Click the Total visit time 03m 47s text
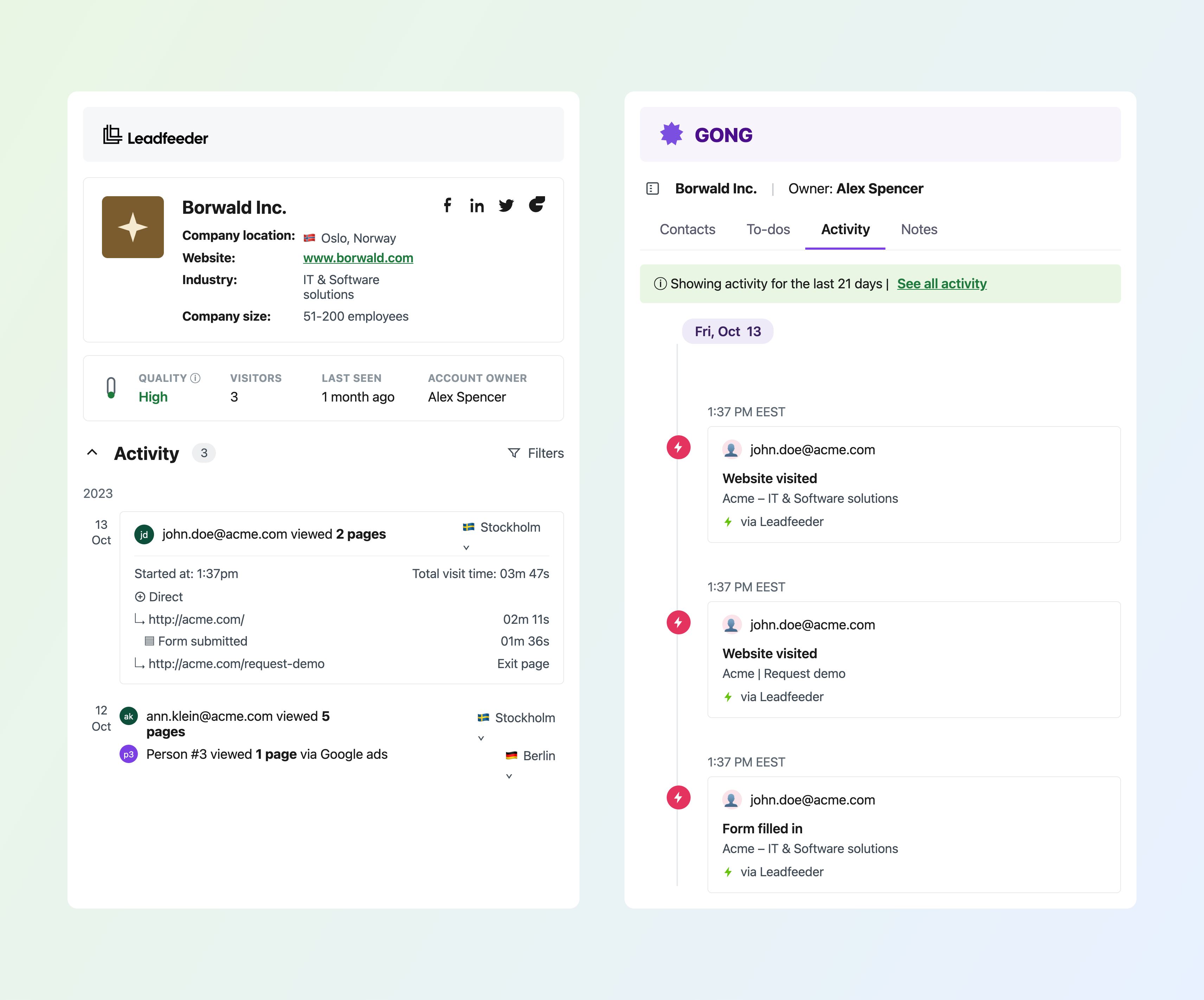 coord(480,573)
